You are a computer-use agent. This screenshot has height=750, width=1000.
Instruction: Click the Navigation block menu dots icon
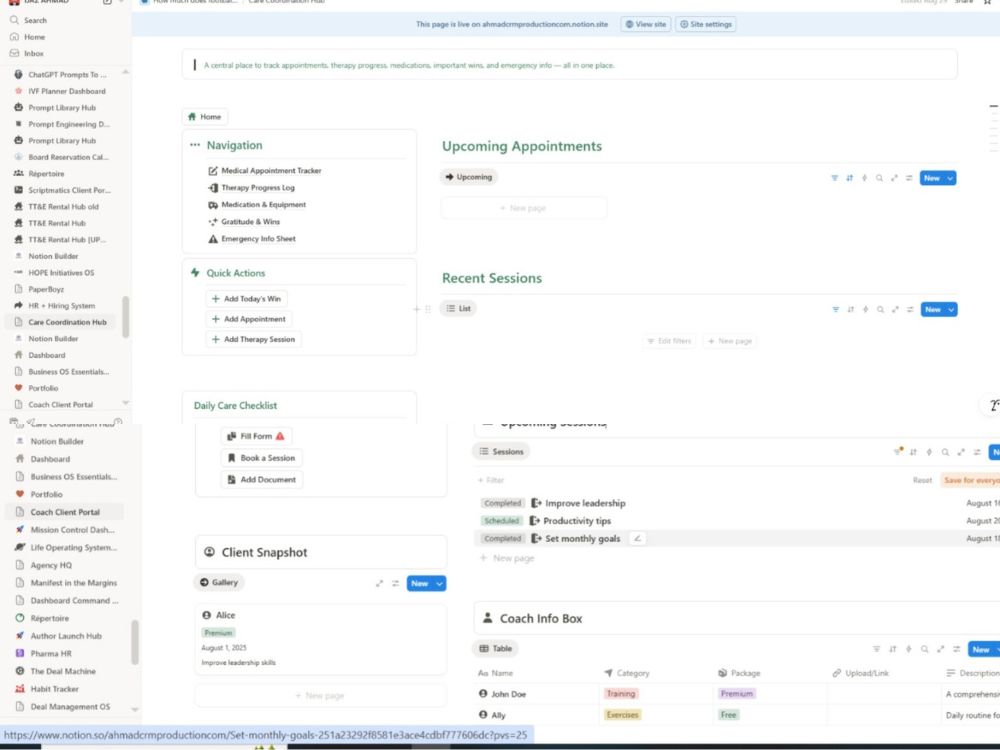point(195,145)
